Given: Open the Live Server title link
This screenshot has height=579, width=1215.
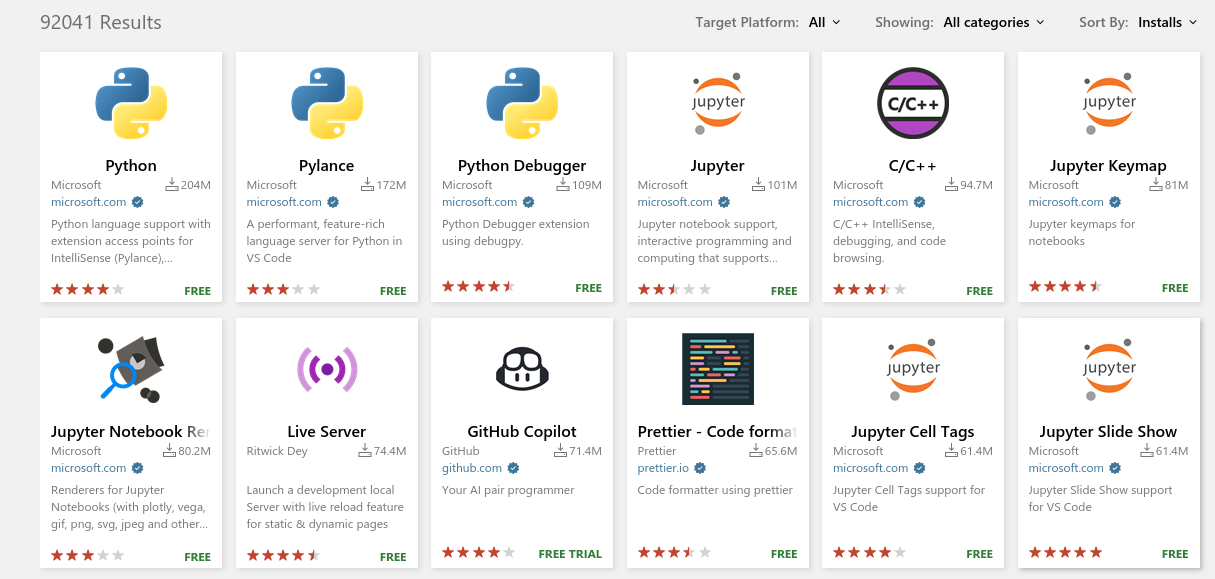Looking at the screenshot, I should (x=327, y=432).
